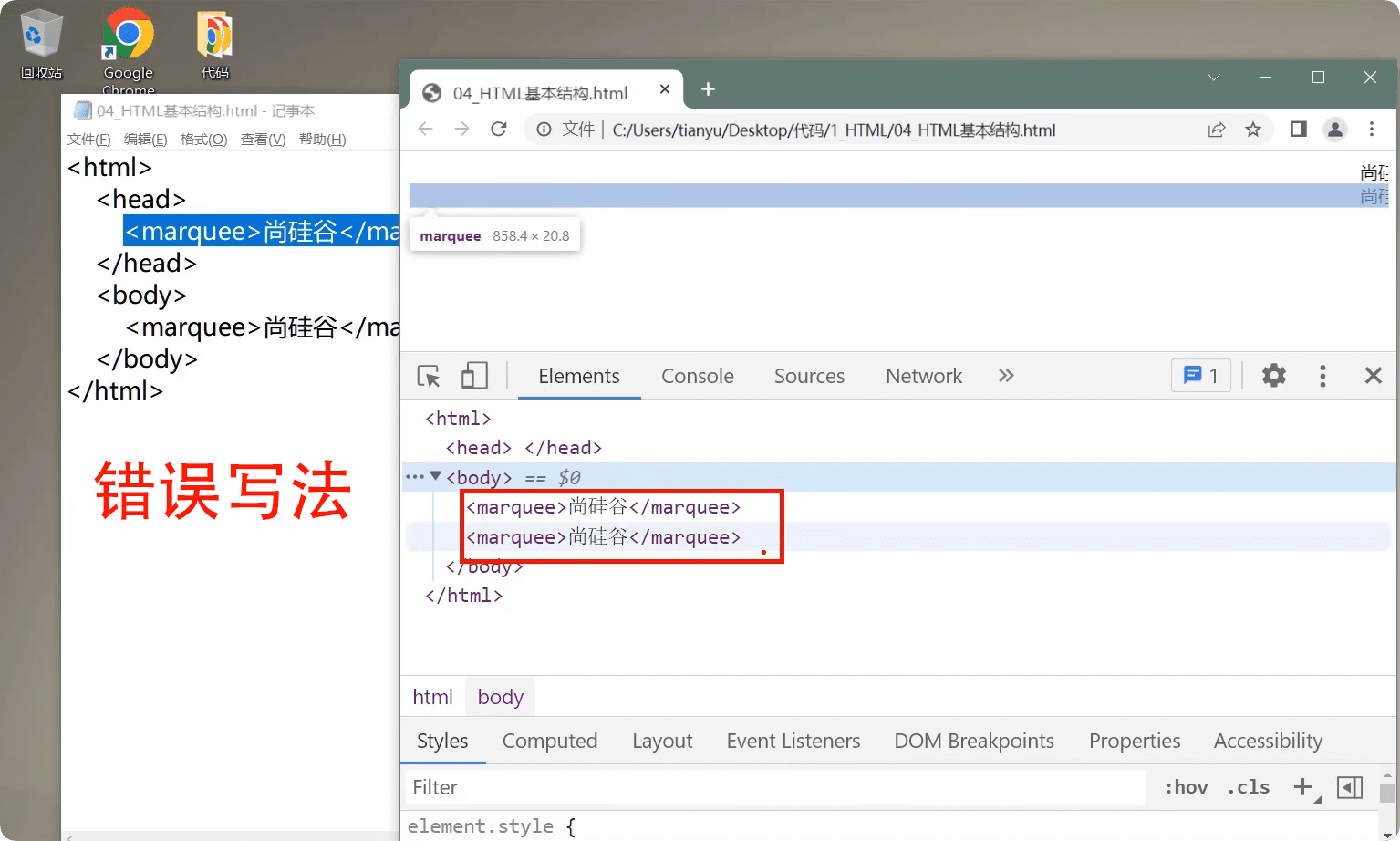Select the html breadcrumb in Elements panel
Image resolution: width=1400 pixels, height=841 pixels.
[432, 697]
